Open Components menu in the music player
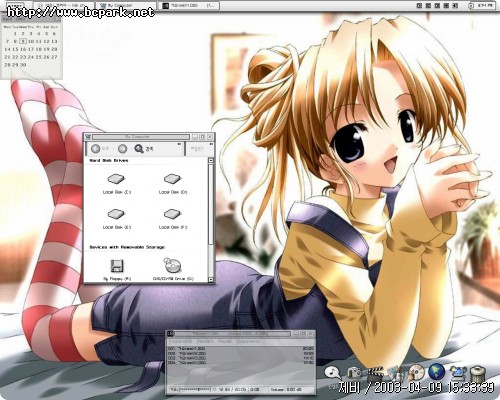The image size is (500, 400). (x=248, y=342)
